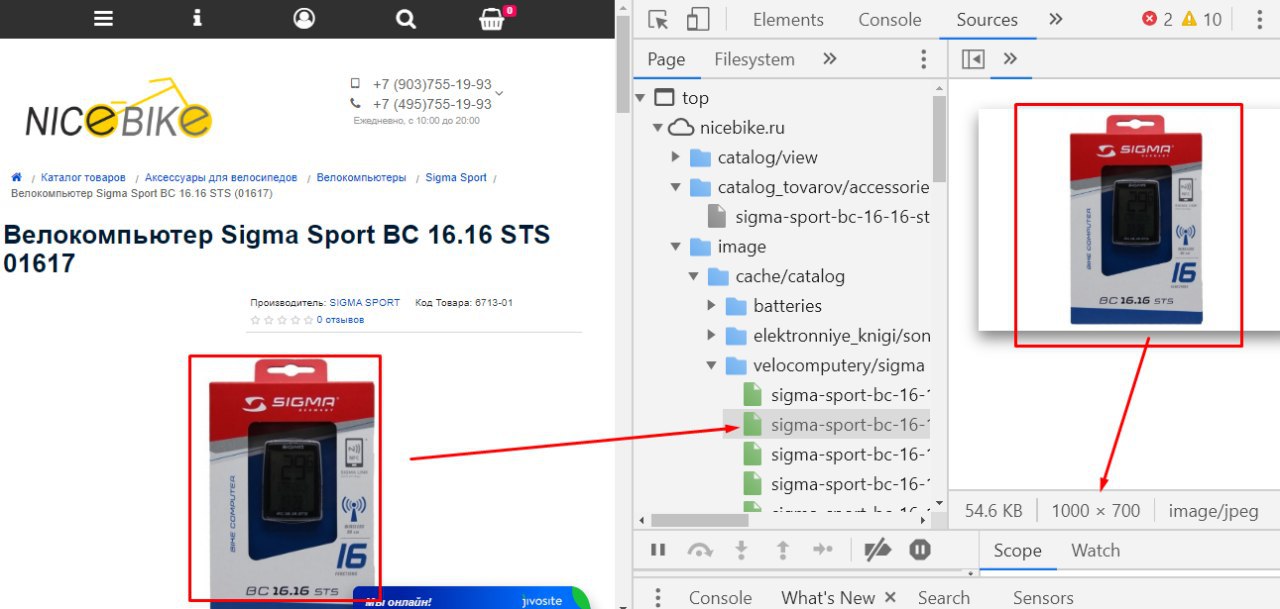Expand the batteries folder
This screenshot has width=1280, height=609.
click(712, 305)
